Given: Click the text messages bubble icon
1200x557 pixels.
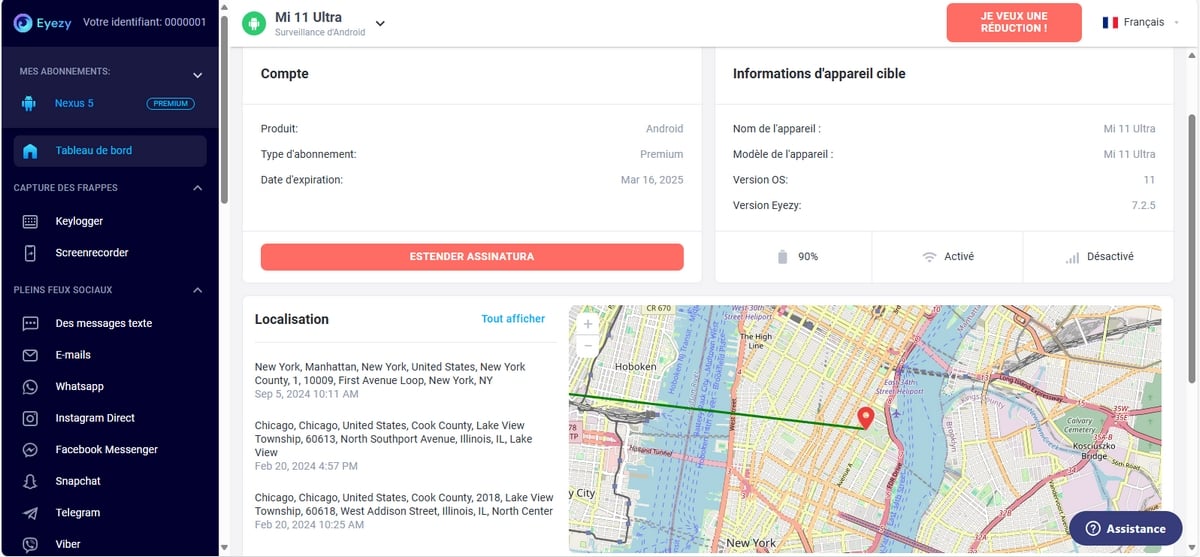Looking at the screenshot, I should point(30,324).
